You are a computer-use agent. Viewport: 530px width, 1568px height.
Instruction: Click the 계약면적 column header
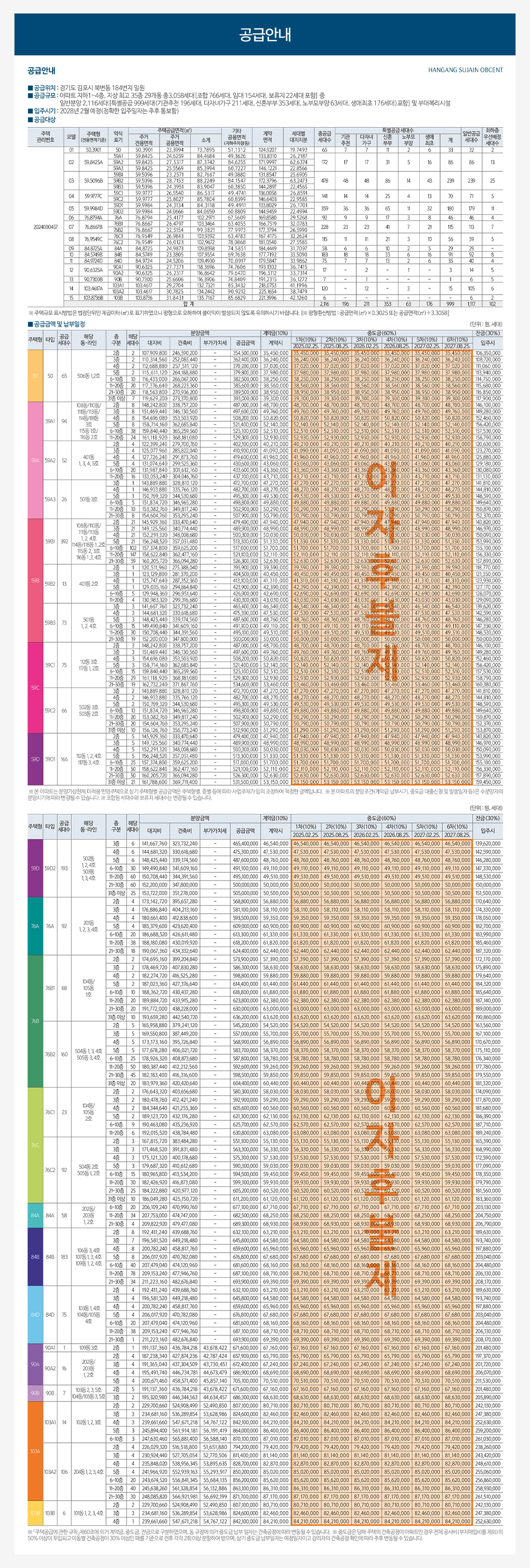(267, 137)
